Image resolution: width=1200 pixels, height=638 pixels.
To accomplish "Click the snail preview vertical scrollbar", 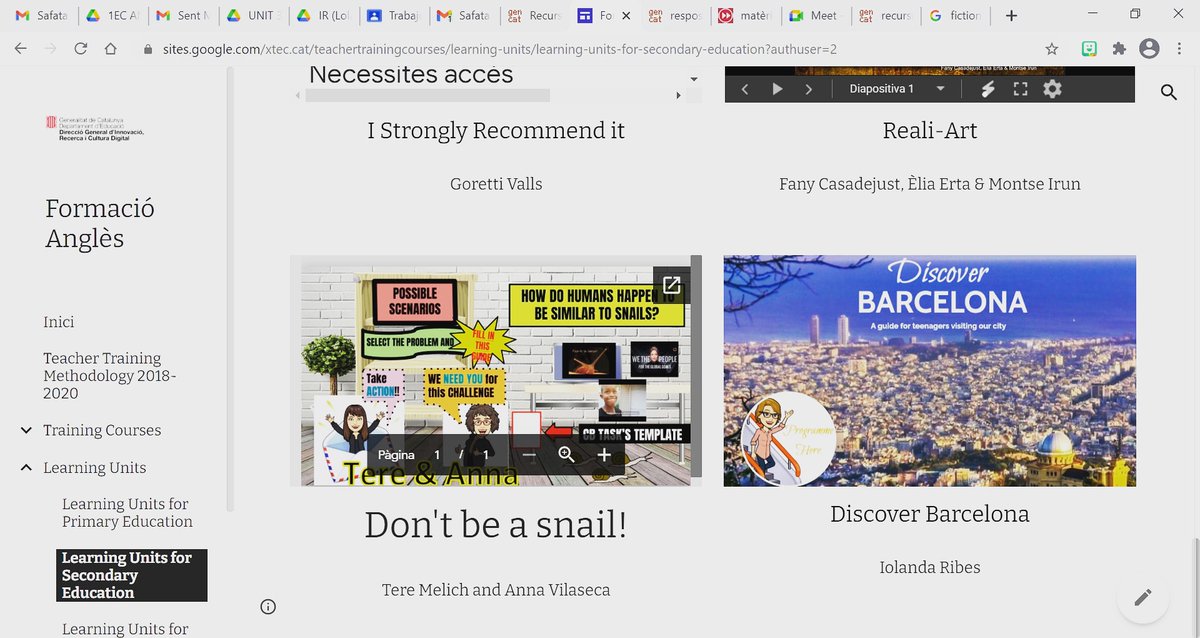I will [x=697, y=366].
